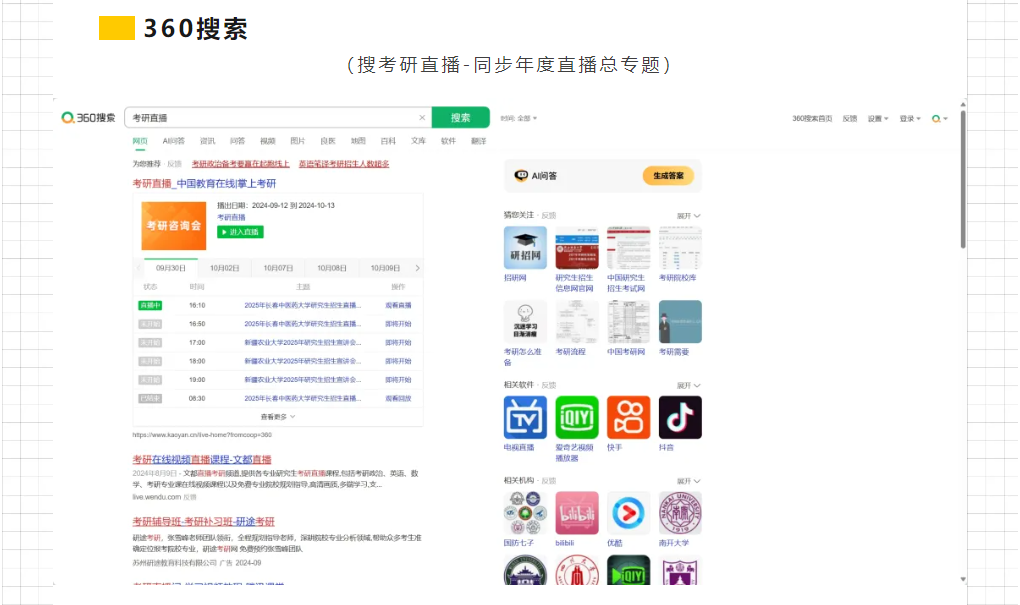1020x605 pixels.
Task: Open the 爱奇艺 iQIYI app icon
Action: coord(577,417)
